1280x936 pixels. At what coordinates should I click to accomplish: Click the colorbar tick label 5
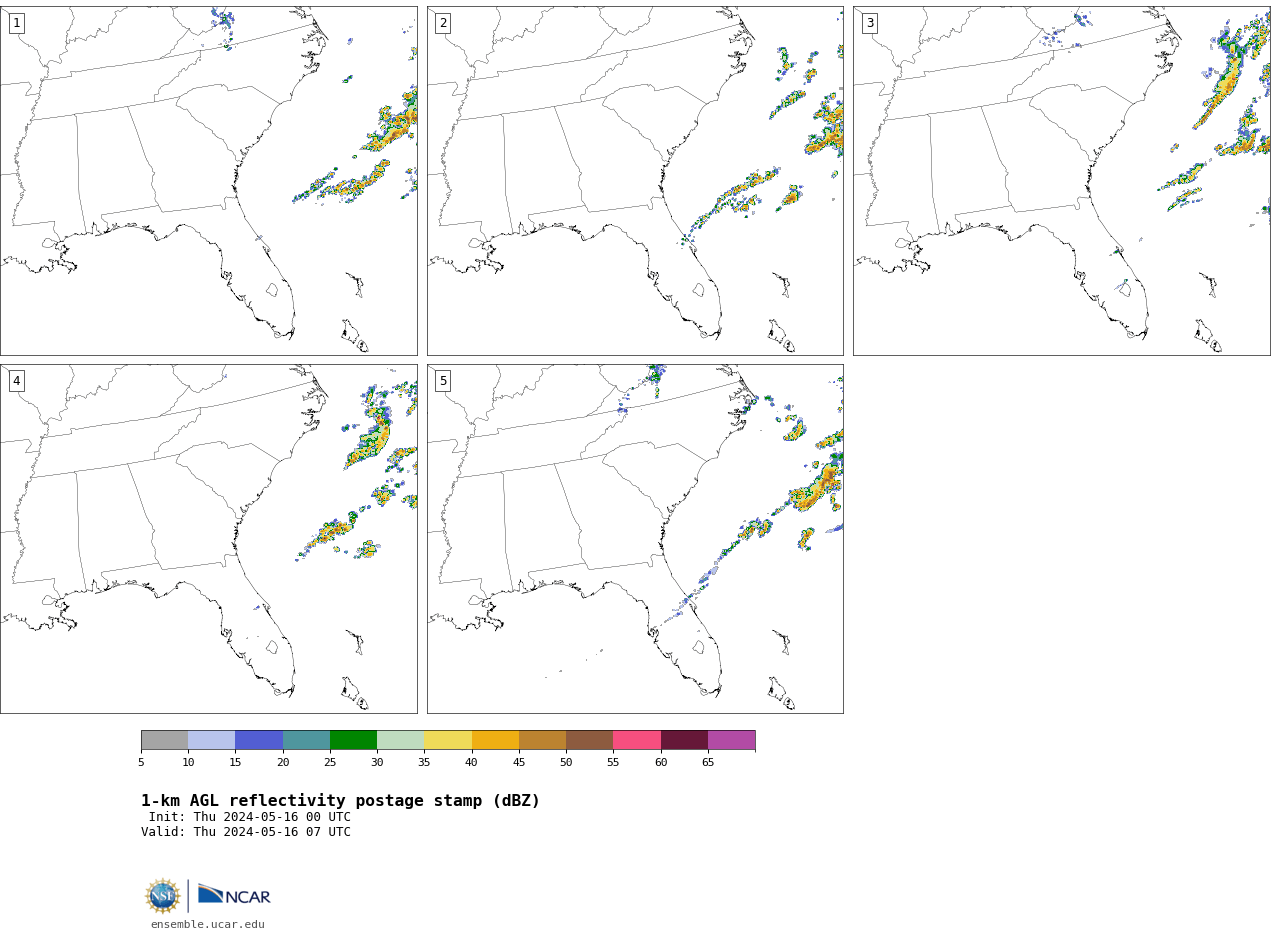(141, 763)
